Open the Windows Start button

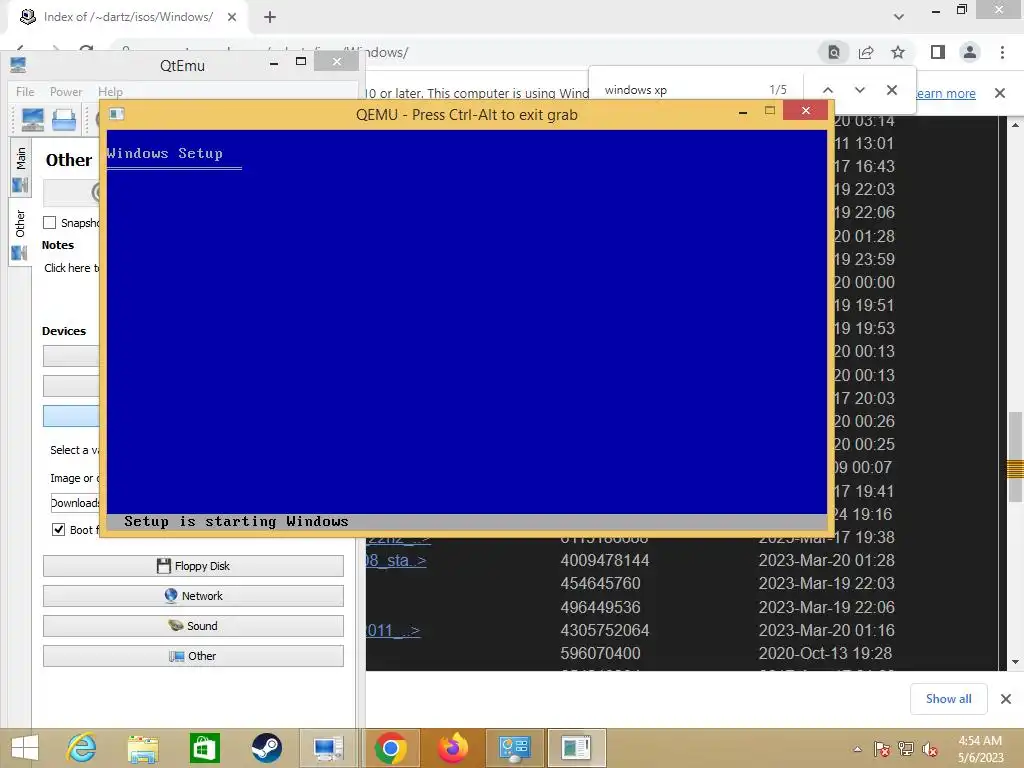tap(25, 748)
